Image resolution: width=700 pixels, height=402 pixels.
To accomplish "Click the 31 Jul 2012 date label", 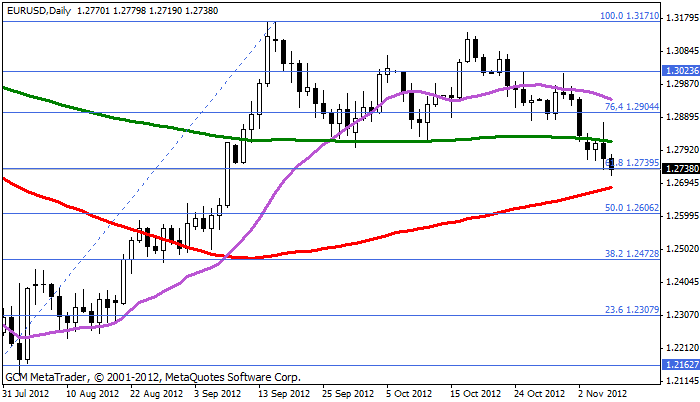I will coord(25,394).
